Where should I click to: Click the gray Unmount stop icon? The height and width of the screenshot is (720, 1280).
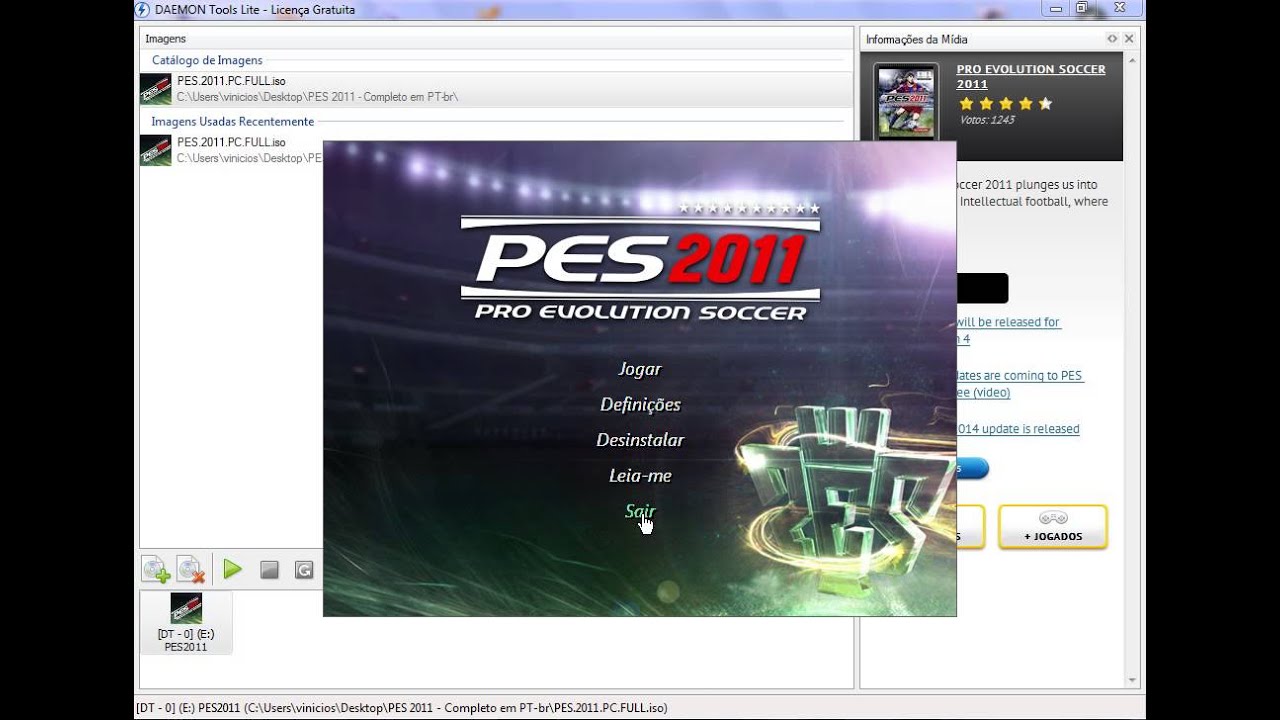coord(269,570)
